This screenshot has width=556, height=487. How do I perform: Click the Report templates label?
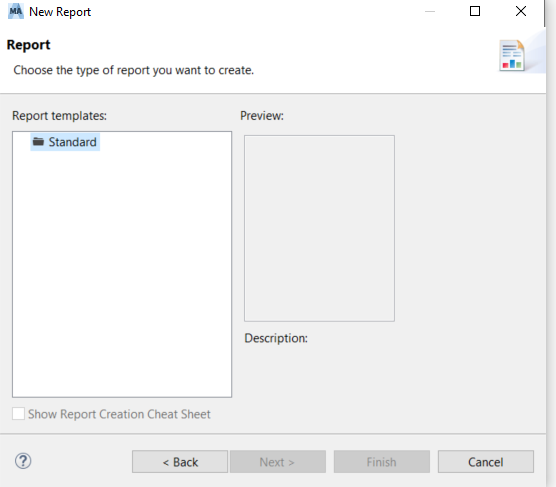59,116
